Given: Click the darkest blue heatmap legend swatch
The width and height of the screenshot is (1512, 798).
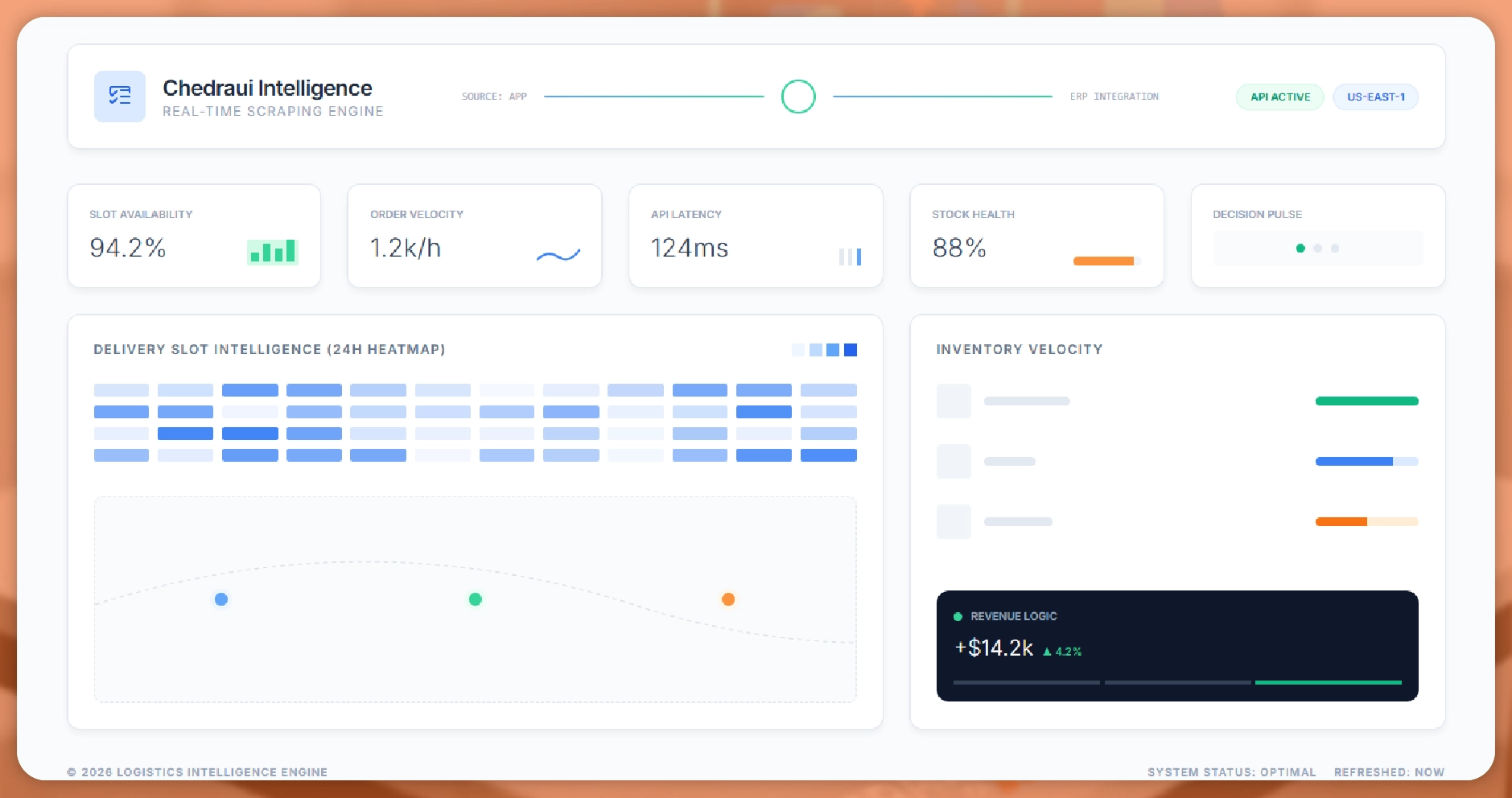Looking at the screenshot, I should (851, 350).
